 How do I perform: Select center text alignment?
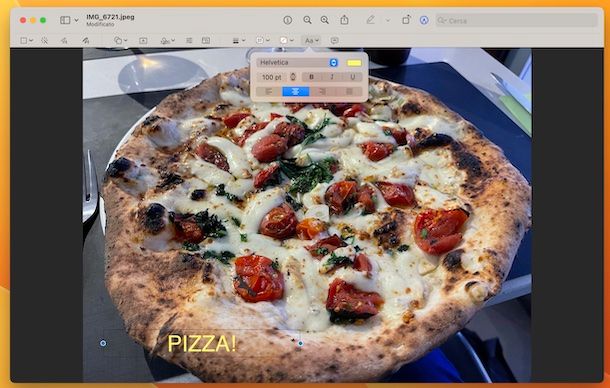click(x=296, y=91)
